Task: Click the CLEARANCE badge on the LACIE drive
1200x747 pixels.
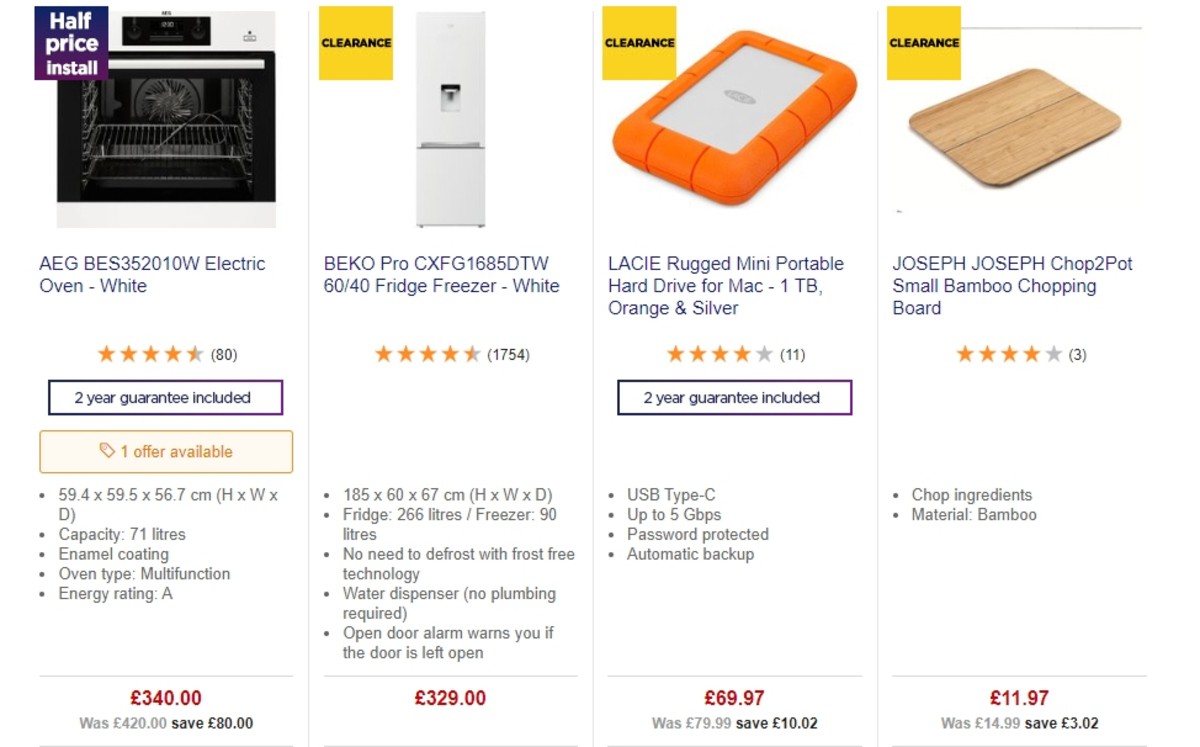Action: tap(639, 42)
